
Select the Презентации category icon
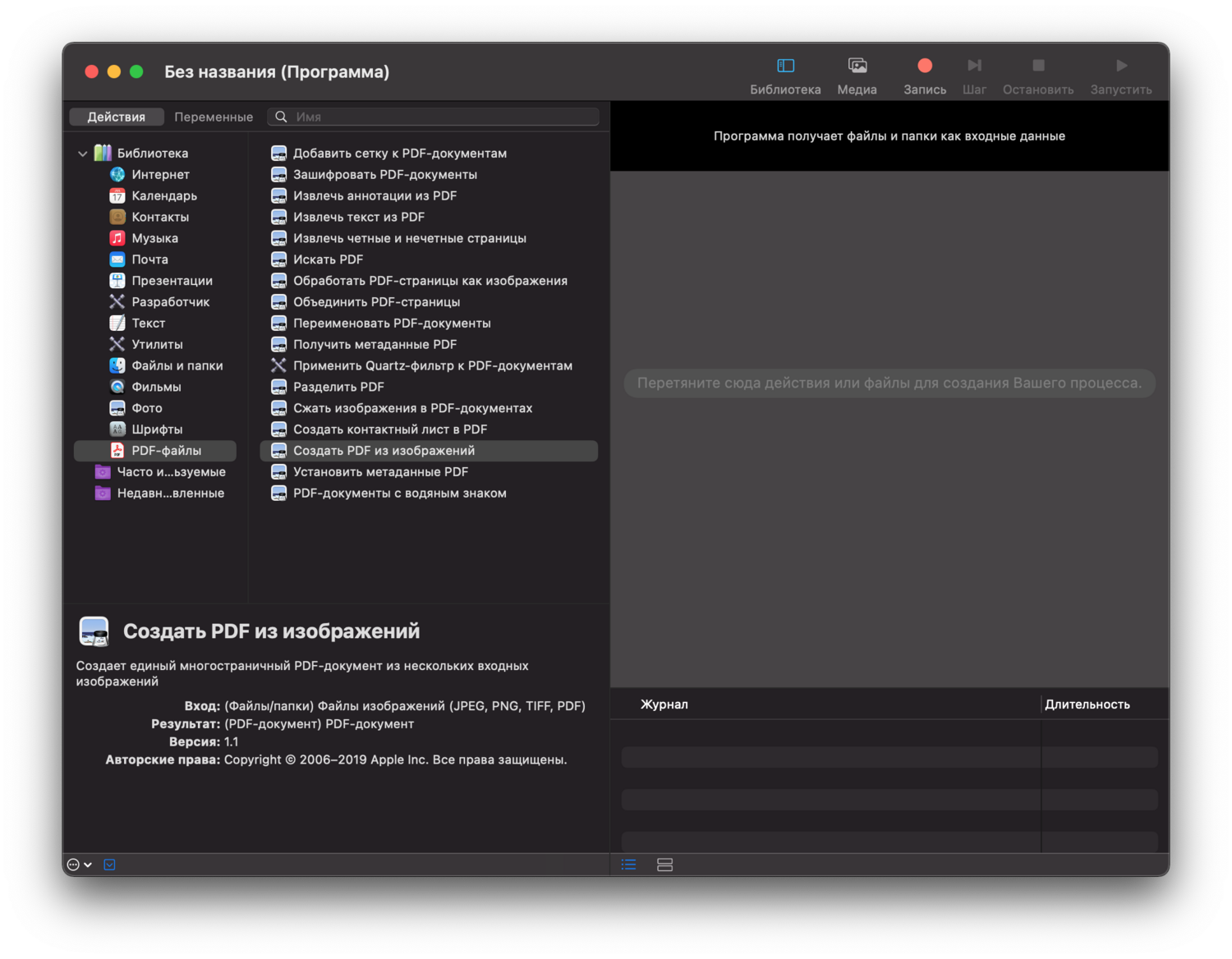tap(117, 281)
